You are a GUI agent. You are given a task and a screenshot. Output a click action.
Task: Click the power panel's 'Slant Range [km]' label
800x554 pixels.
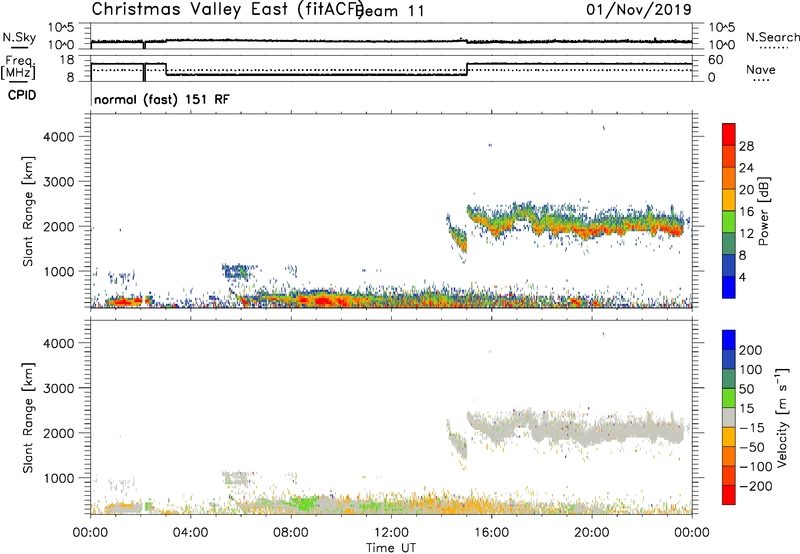pyautogui.click(x=28, y=211)
